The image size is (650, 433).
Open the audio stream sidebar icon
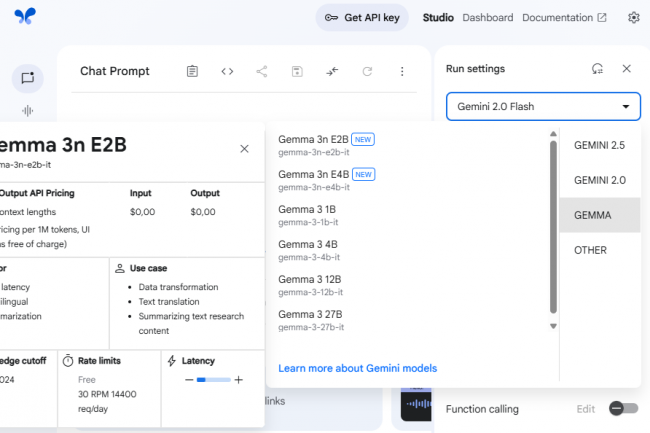(27, 111)
